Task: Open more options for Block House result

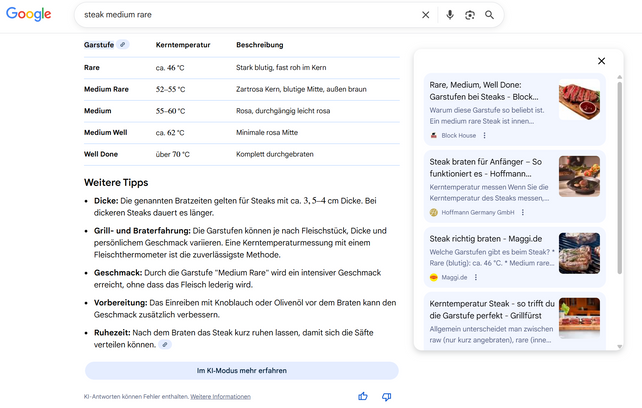Action: pyautogui.click(x=485, y=135)
